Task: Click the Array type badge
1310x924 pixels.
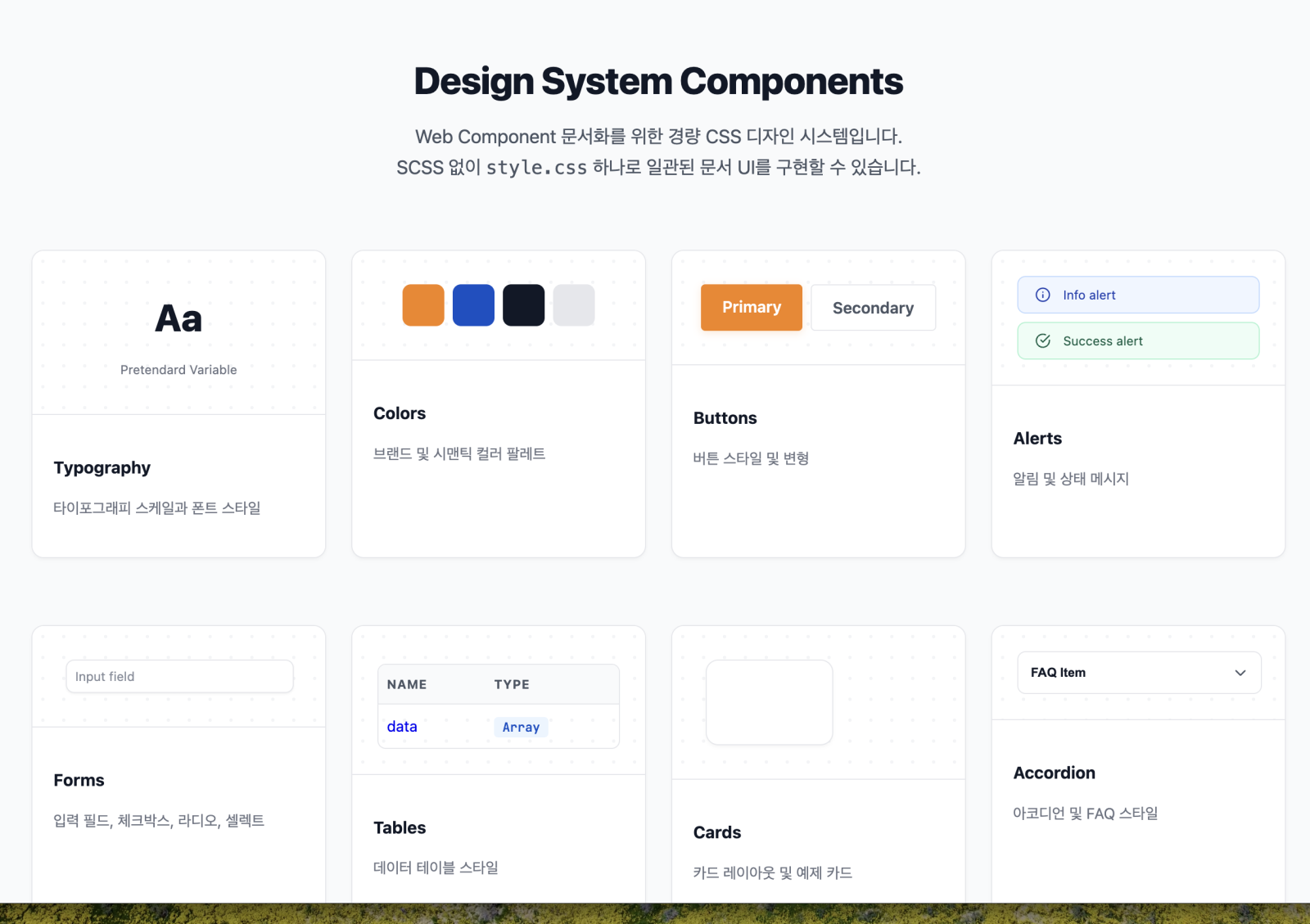Action: point(521,727)
